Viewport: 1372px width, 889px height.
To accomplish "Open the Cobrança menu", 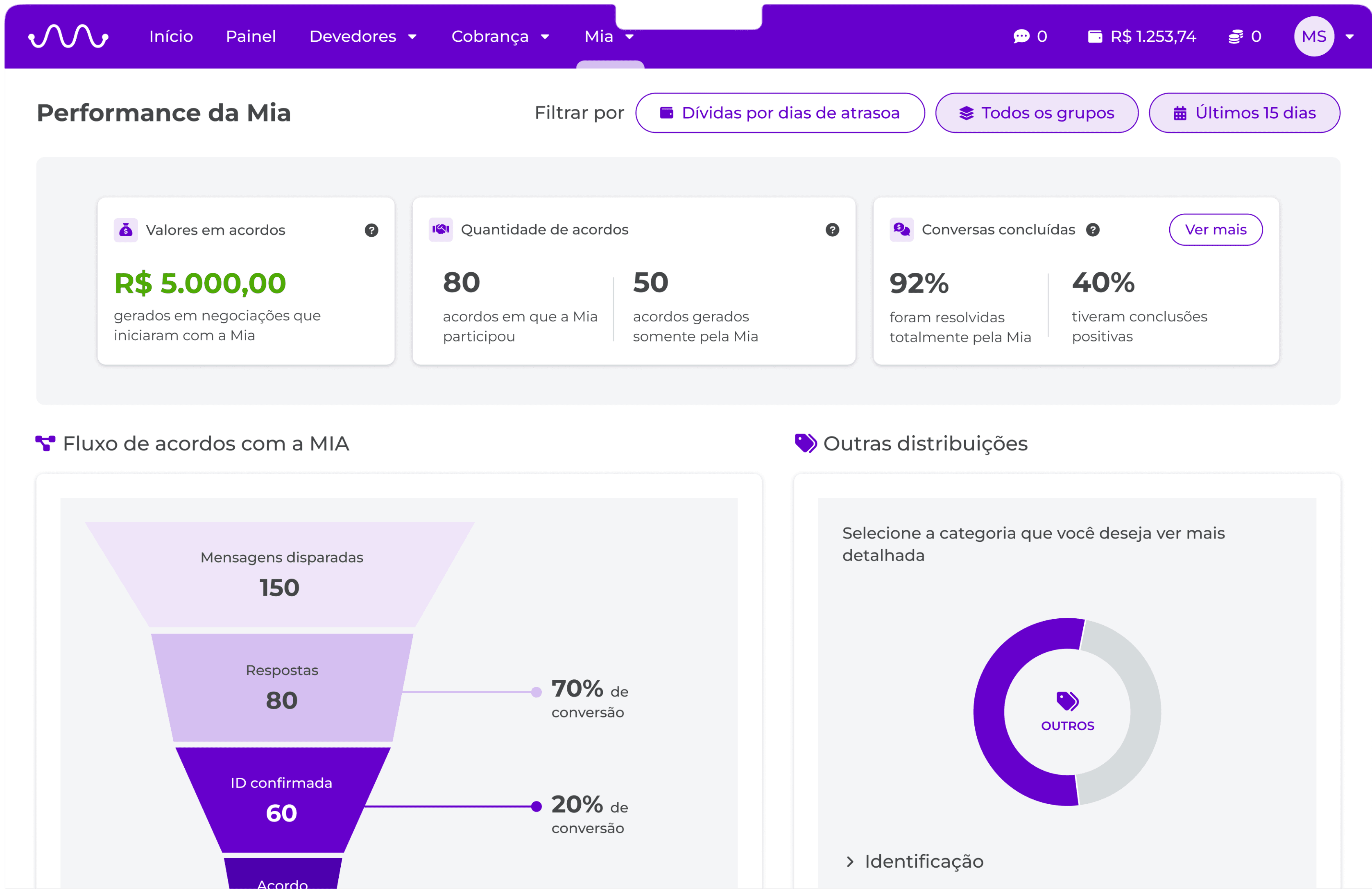I will (x=500, y=36).
